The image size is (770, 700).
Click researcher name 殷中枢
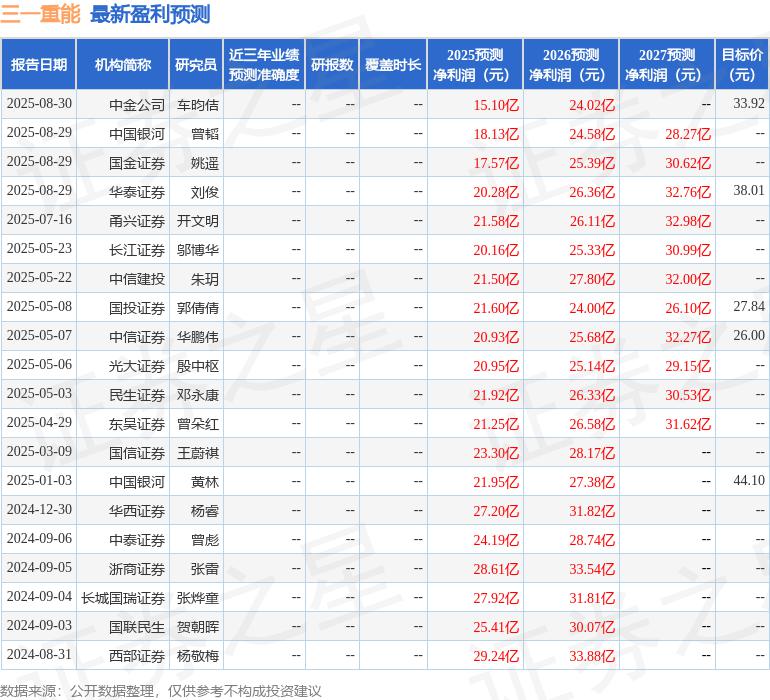tap(198, 365)
